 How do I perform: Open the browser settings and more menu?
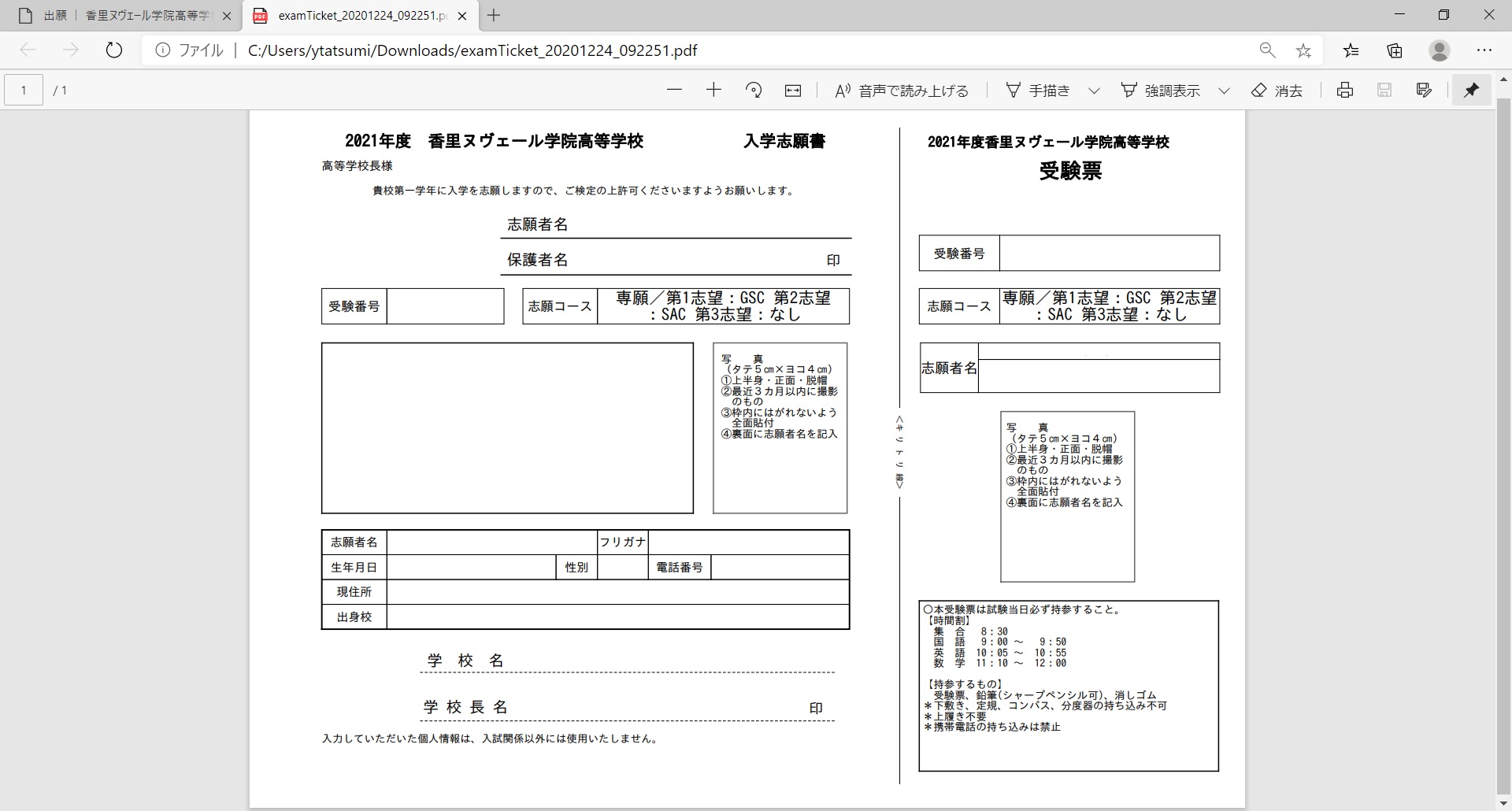1484,50
